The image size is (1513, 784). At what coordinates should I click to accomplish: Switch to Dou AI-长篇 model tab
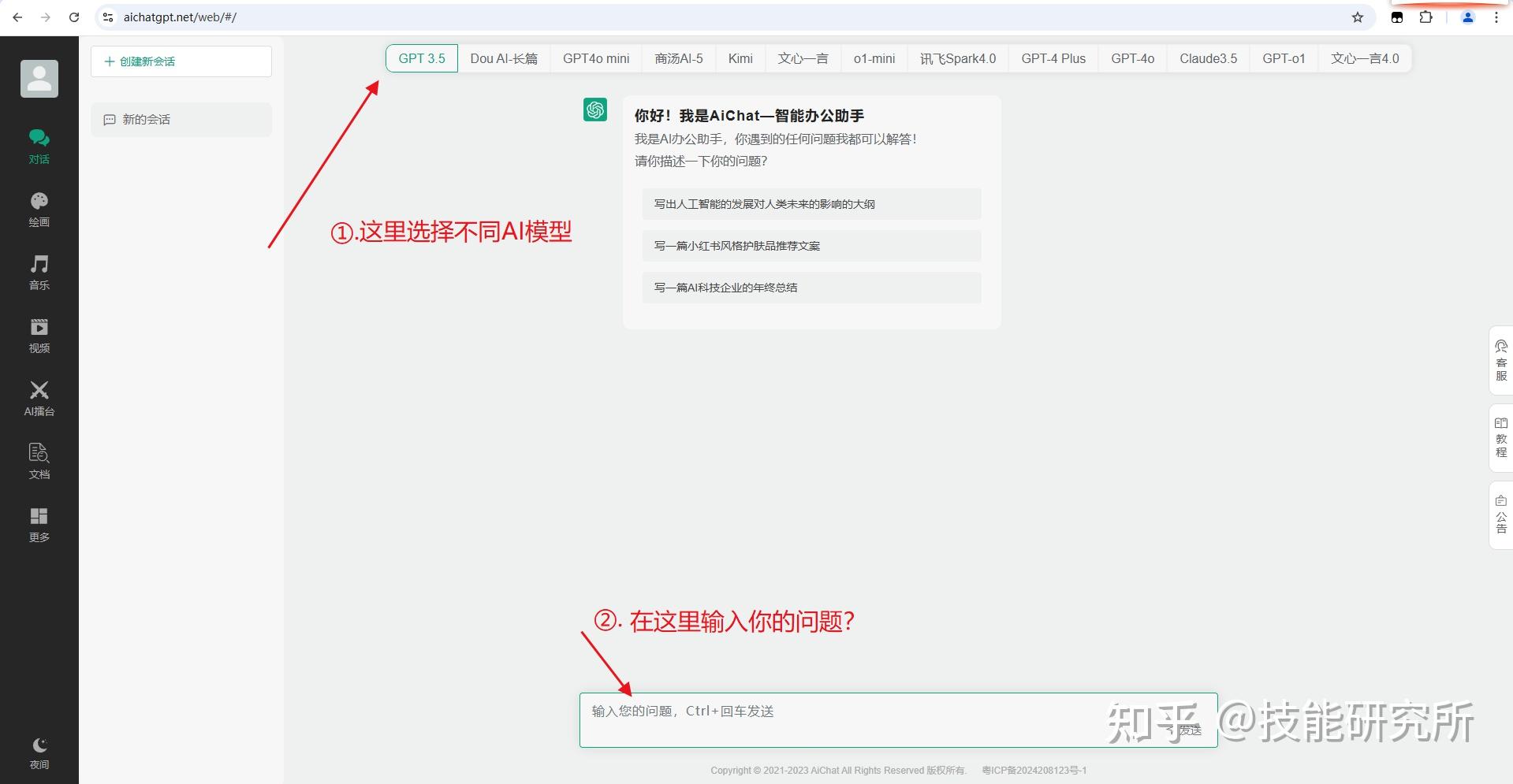[x=504, y=58]
